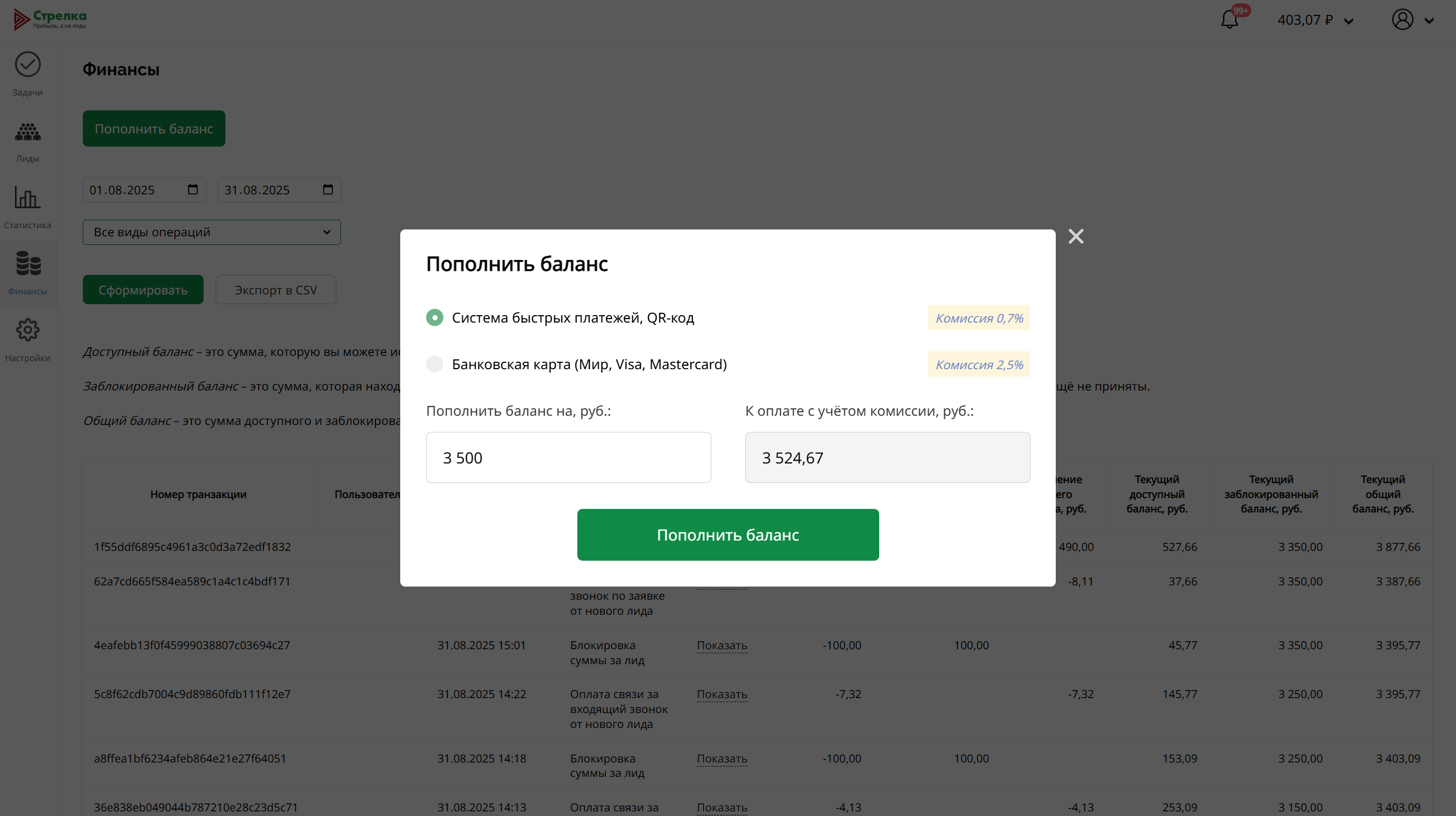Close the Пополнить баланс dialog
1456x816 pixels.
tap(1076, 236)
